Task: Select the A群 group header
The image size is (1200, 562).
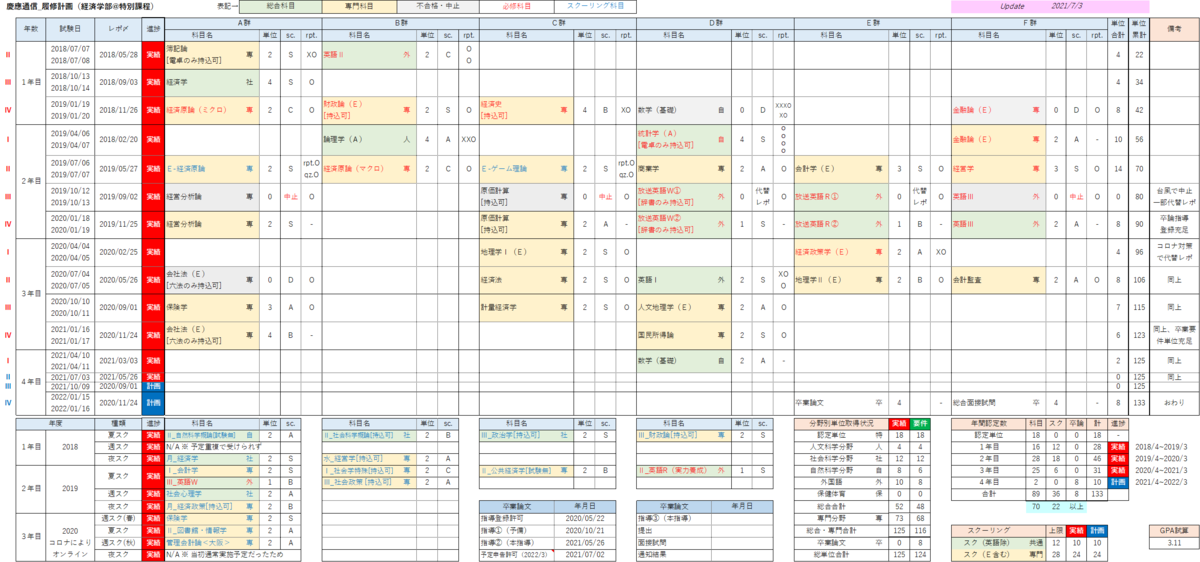Action: pyautogui.click(x=242, y=21)
